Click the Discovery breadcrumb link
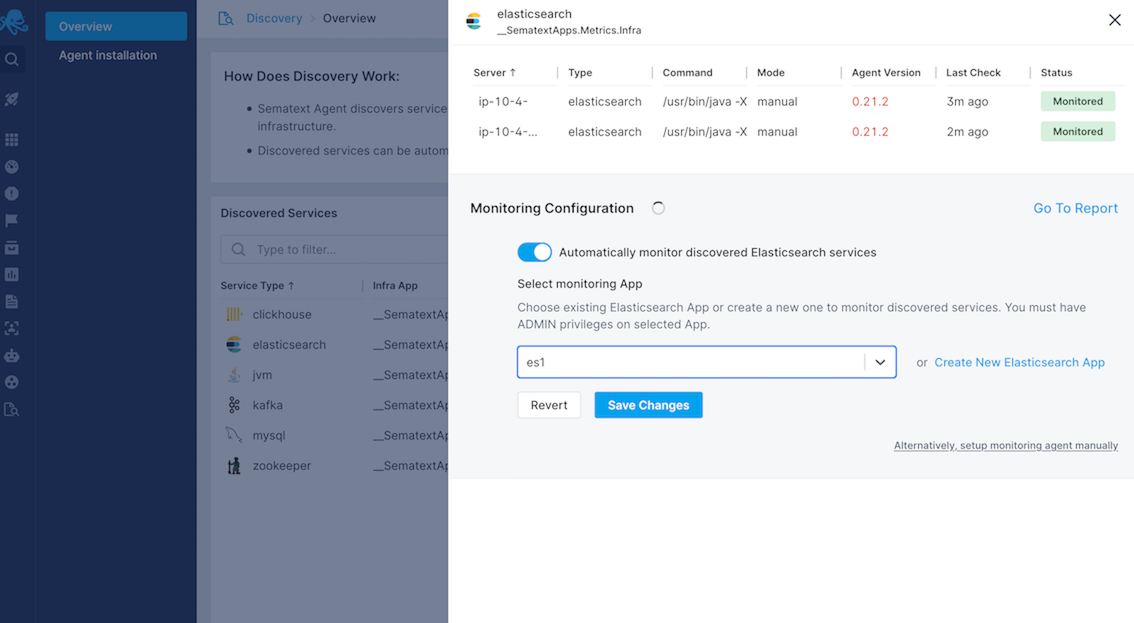Viewport: 1134px width, 623px height. click(x=274, y=18)
